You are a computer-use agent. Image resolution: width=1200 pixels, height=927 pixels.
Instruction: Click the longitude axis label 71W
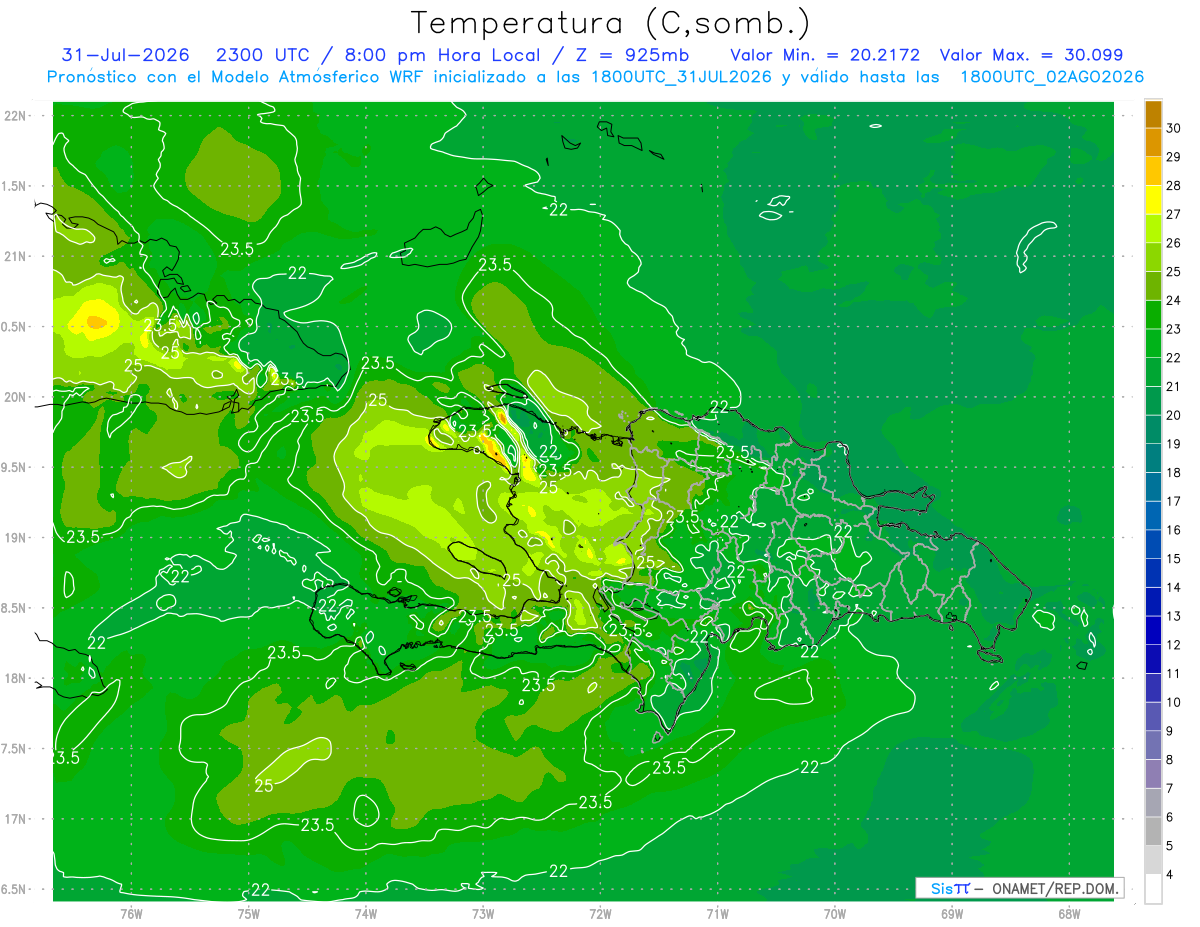(x=717, y=913)
